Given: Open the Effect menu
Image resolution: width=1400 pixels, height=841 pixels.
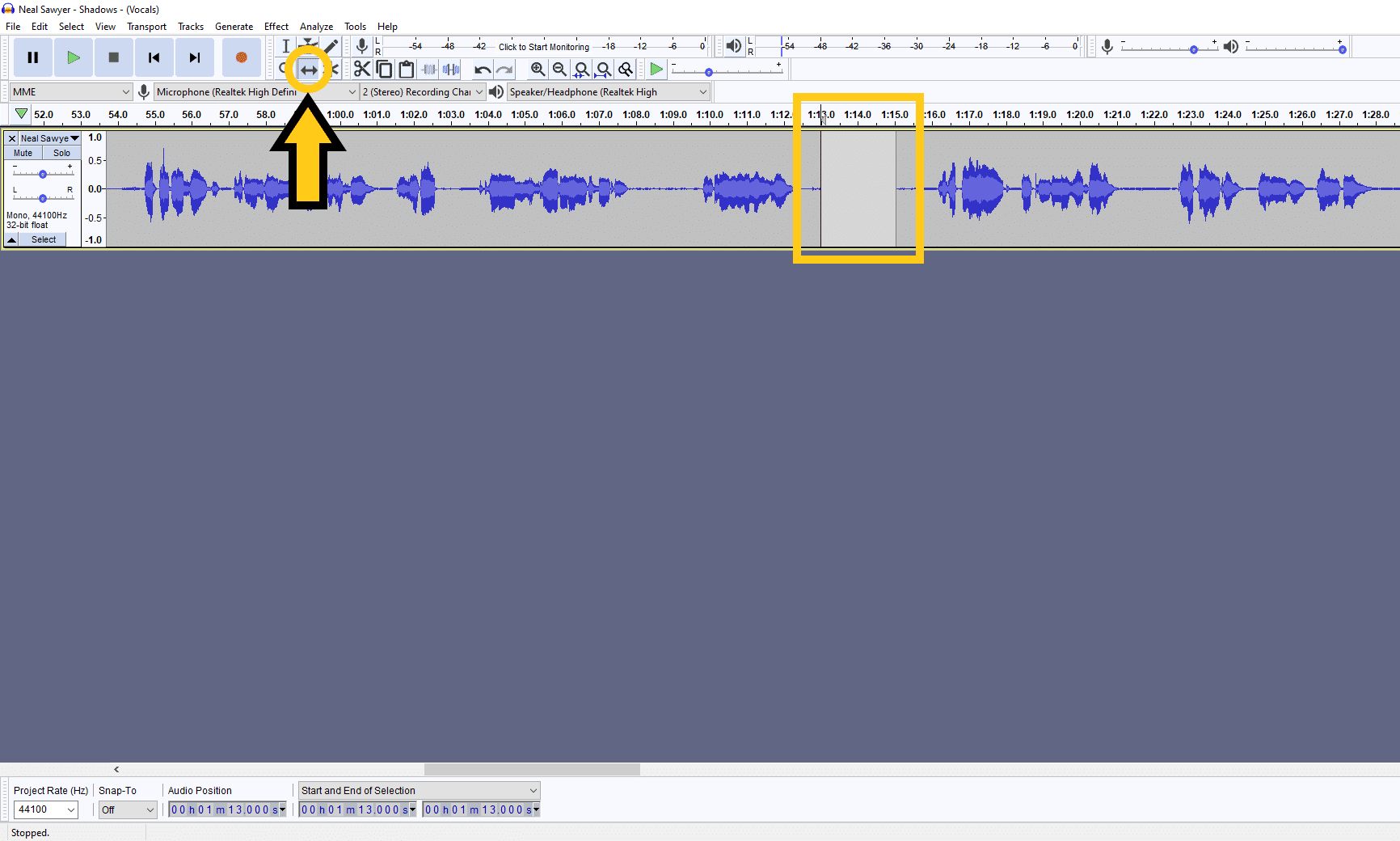Looking at the screenshot, I should pos(276,26).
